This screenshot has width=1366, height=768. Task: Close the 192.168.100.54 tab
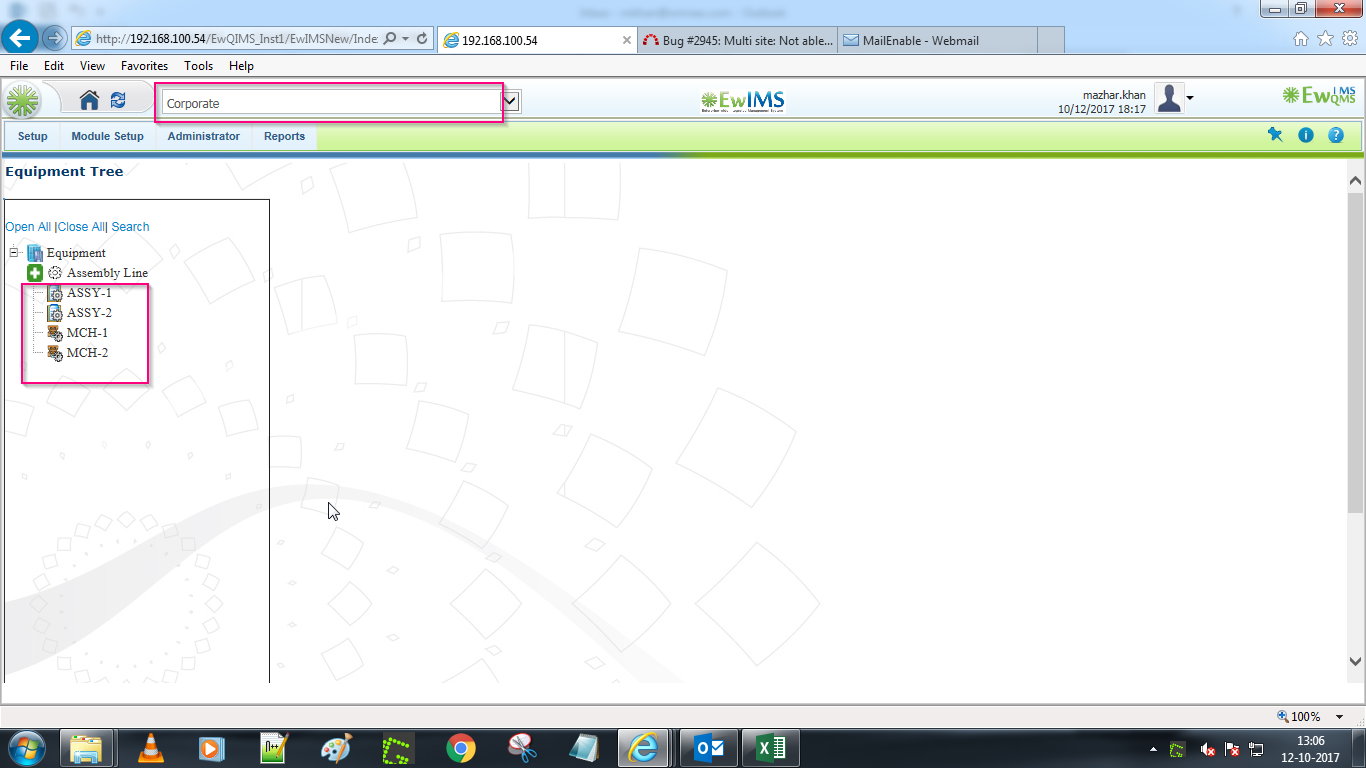coord(627,40)
